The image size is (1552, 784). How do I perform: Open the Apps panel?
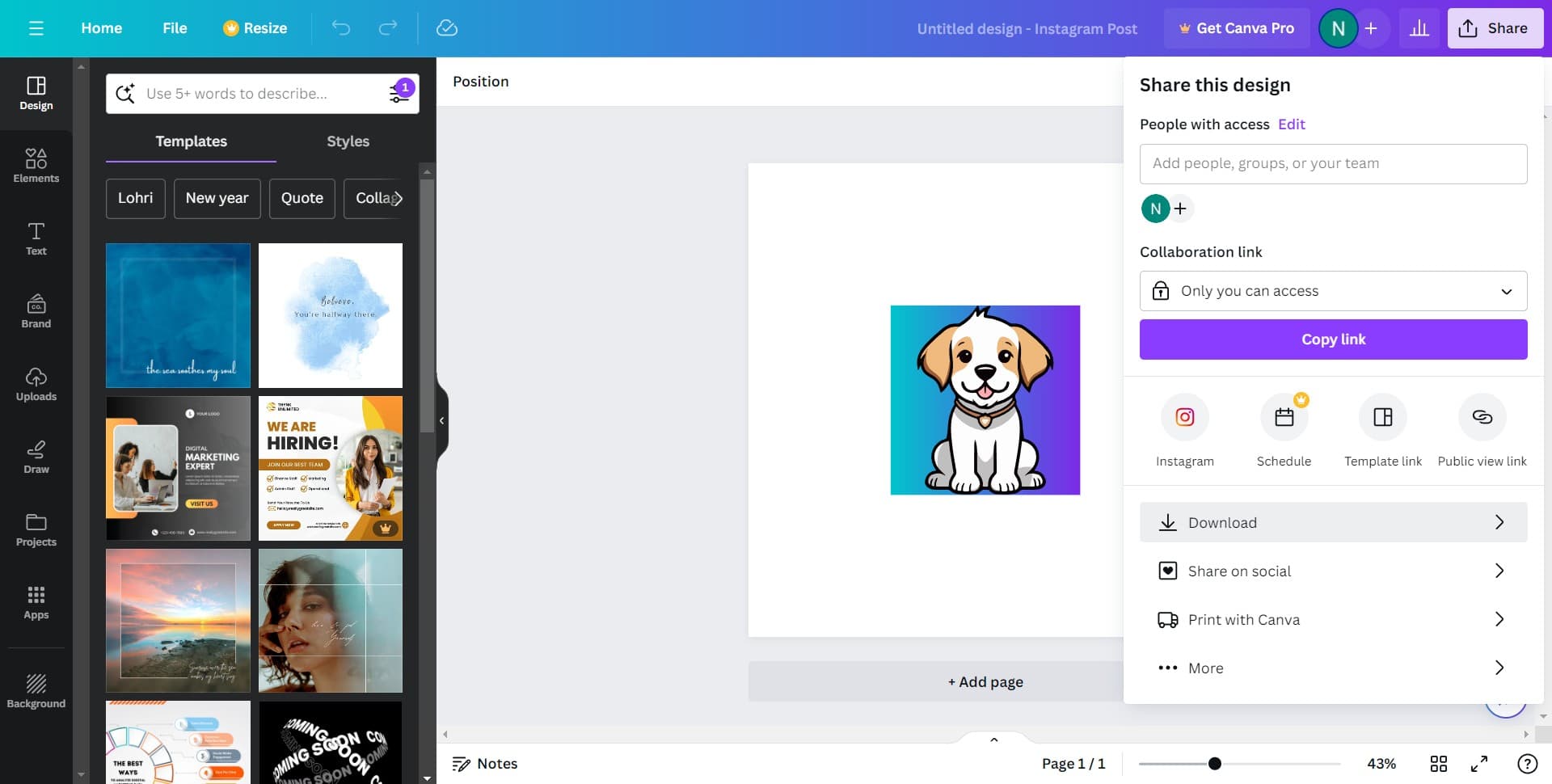click(36, 602)
